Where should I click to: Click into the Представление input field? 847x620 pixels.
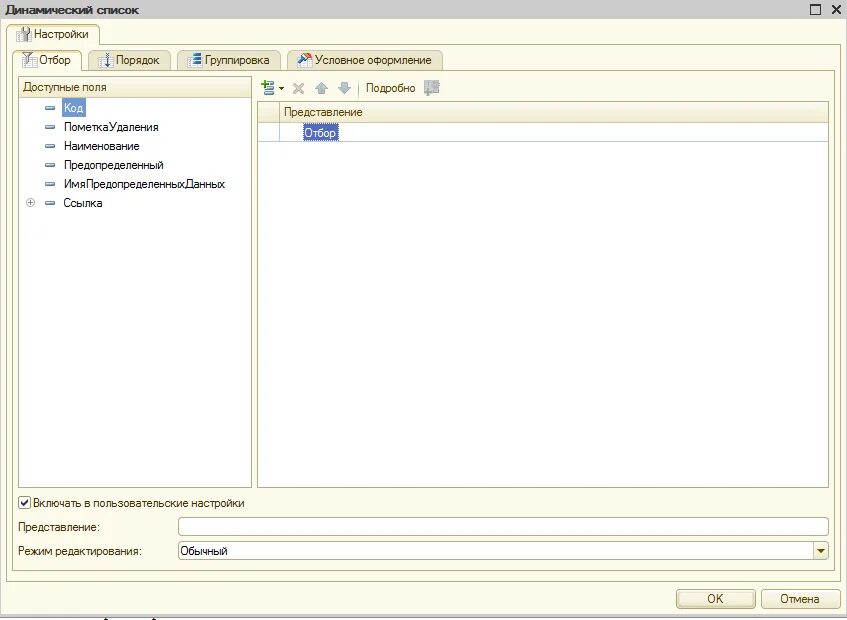[x=503, y=527]
